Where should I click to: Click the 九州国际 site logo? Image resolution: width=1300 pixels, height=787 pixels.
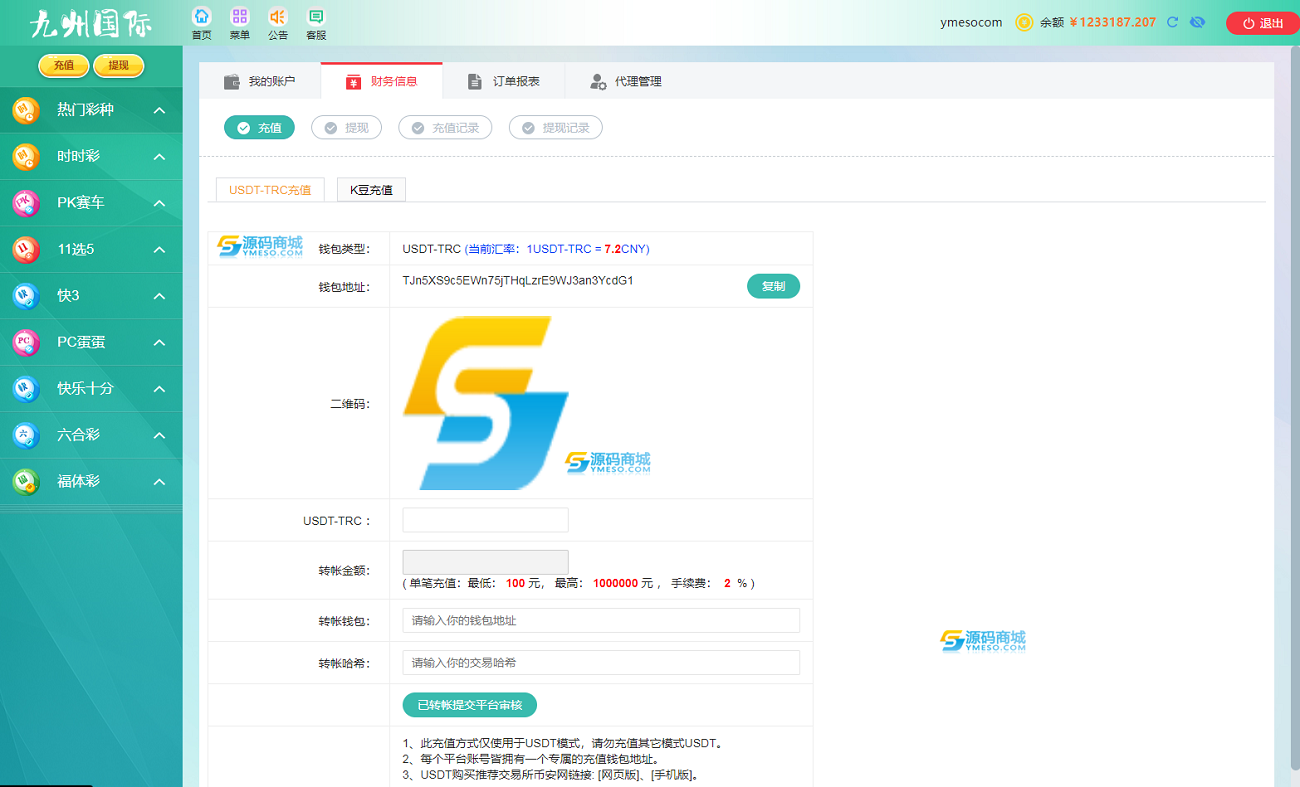91,23
